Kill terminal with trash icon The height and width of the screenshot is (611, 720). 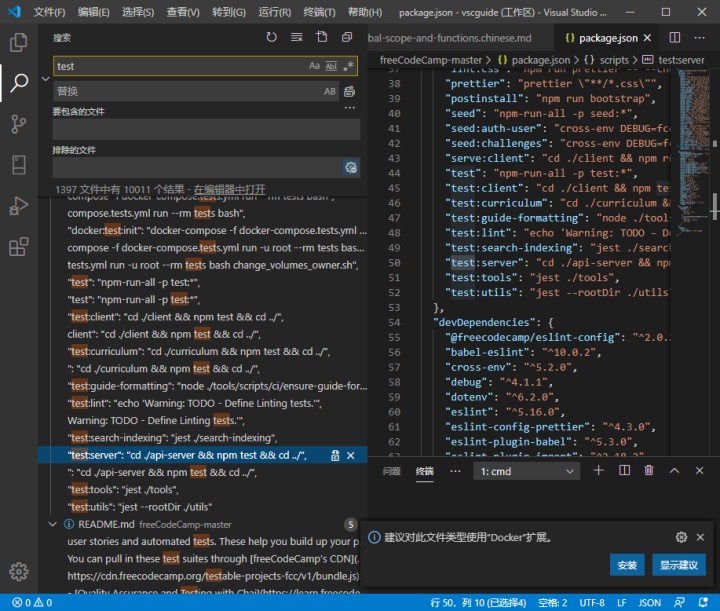(649, 471)
